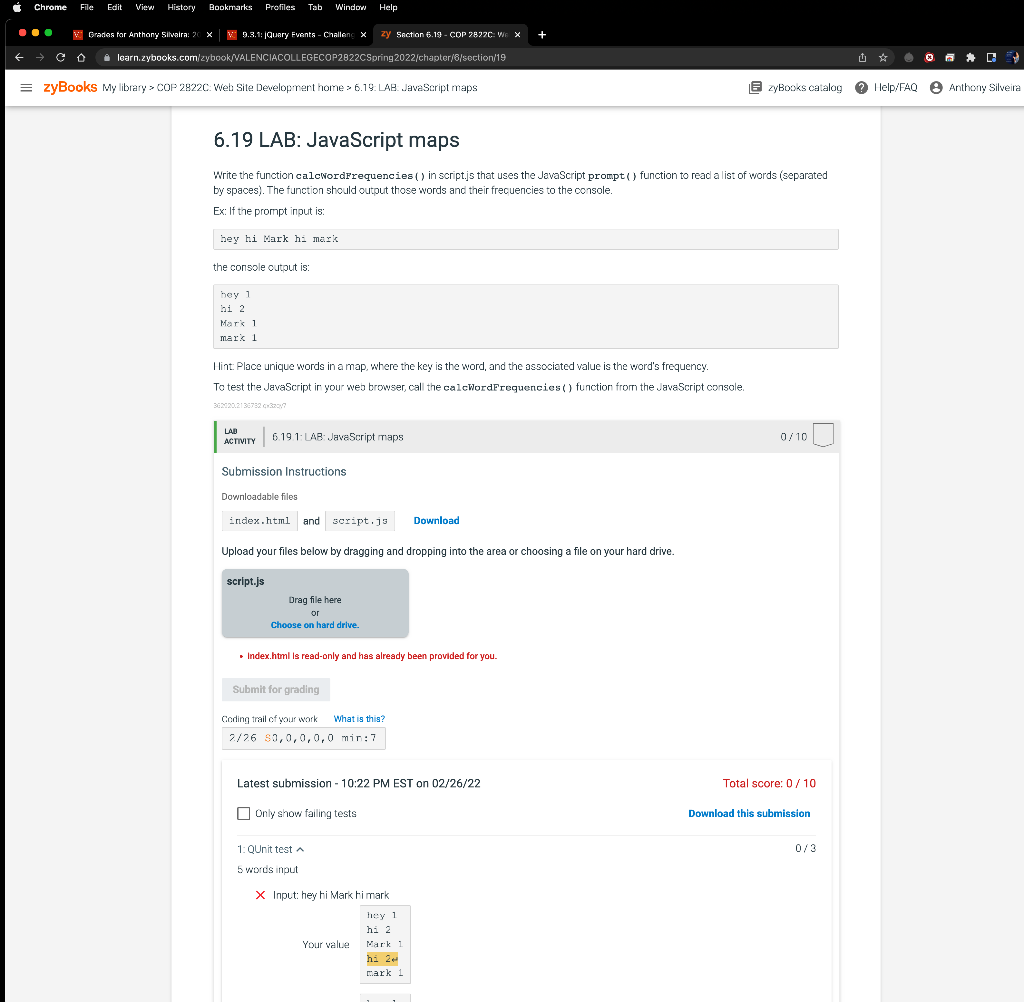This screenshot has width=1024, height=1002.
Task: Click the browser home icon
Action: (83, 58)
